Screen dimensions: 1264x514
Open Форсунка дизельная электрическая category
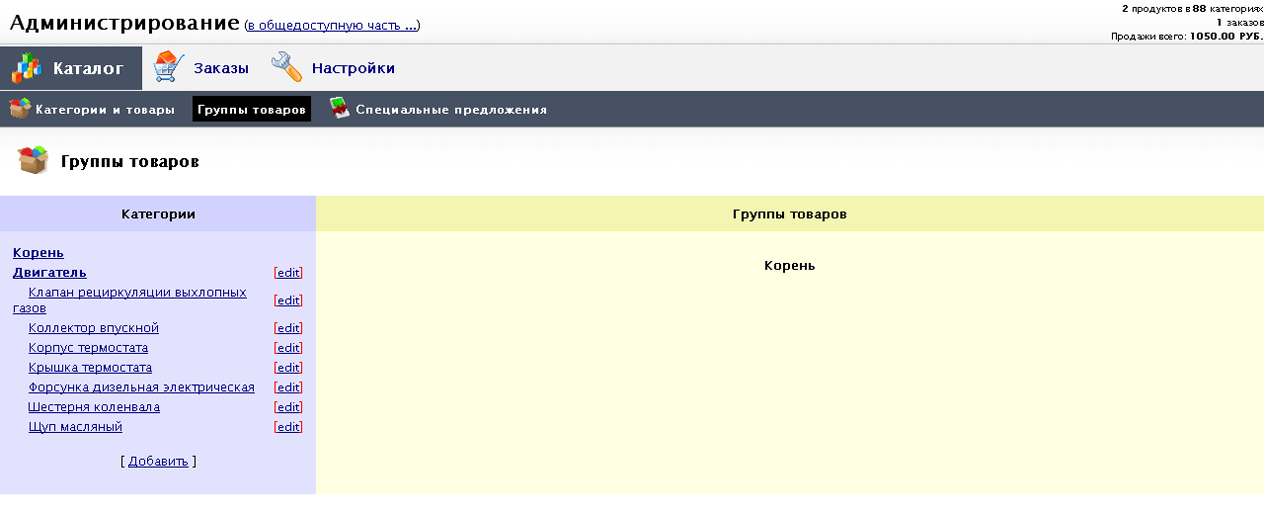tap(141, 387)
